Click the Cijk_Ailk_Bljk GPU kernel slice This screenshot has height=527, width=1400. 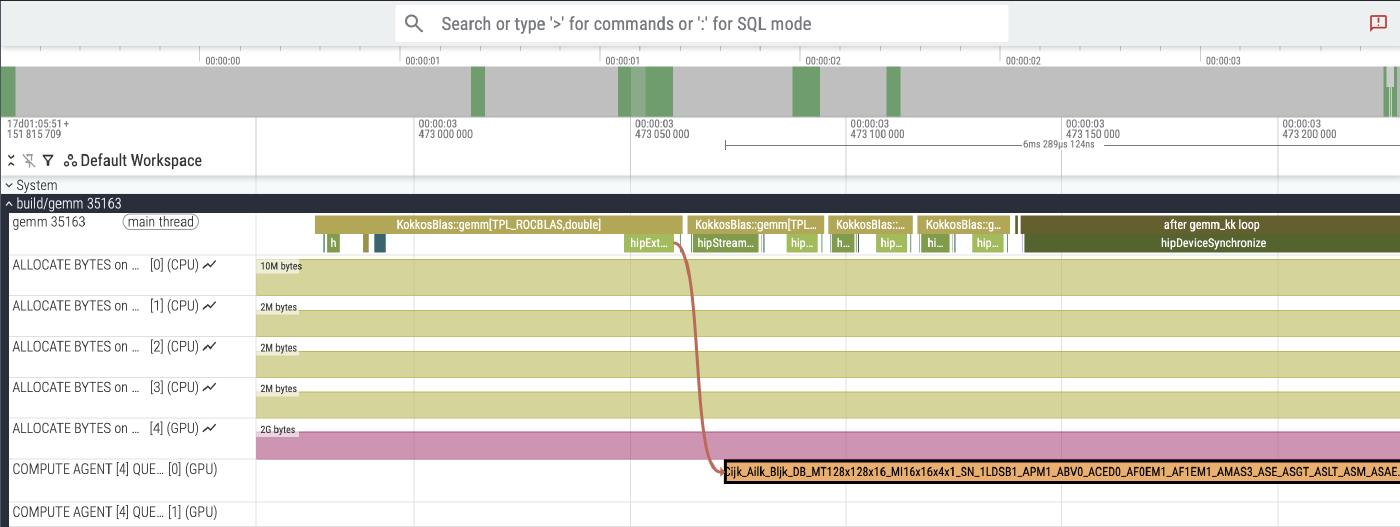[1060, 472]
